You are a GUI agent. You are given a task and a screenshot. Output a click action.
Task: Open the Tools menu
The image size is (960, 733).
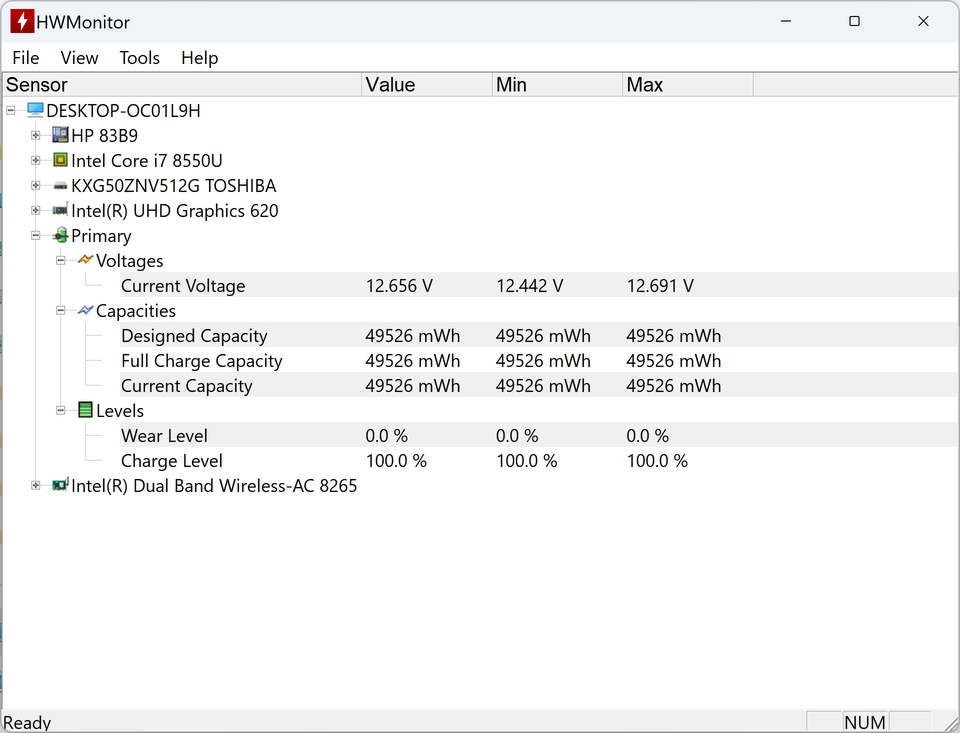(x=139, y=58)
